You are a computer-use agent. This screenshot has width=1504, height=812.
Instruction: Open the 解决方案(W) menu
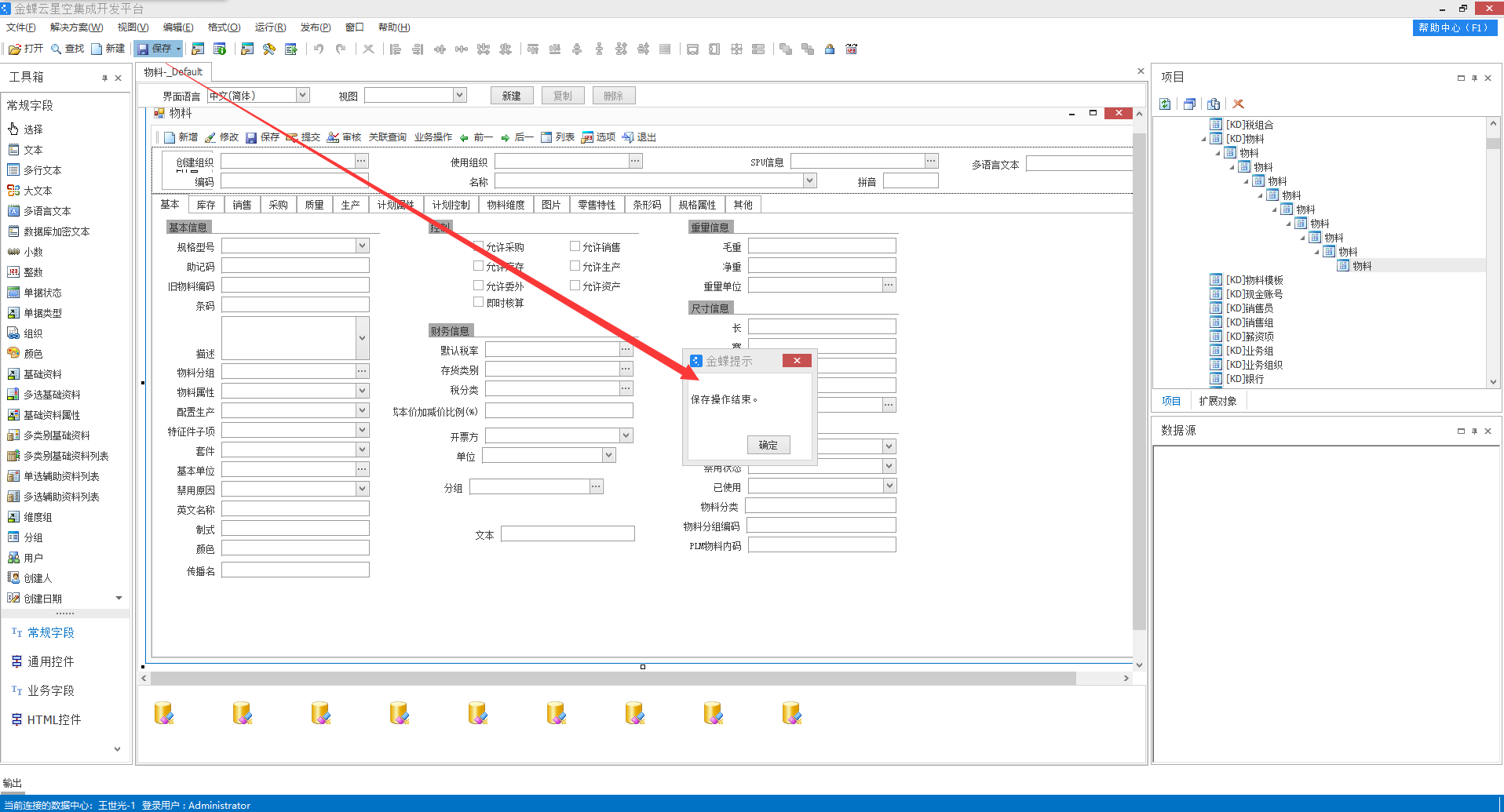tap(76, 27)
